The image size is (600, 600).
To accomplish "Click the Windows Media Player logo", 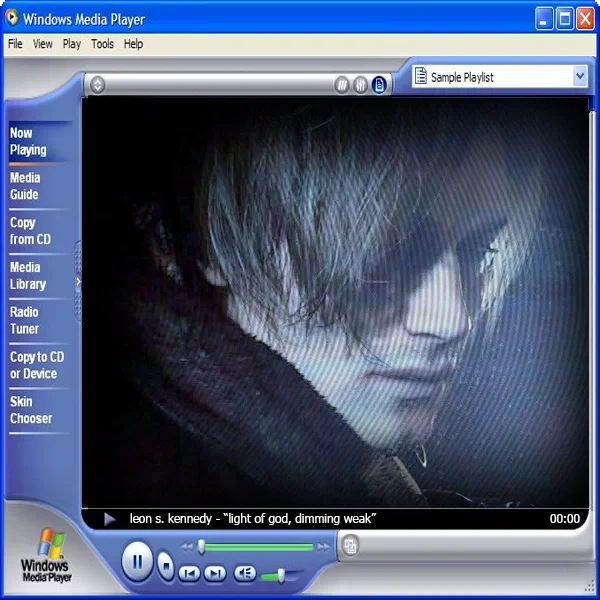I will click(47, 555).
